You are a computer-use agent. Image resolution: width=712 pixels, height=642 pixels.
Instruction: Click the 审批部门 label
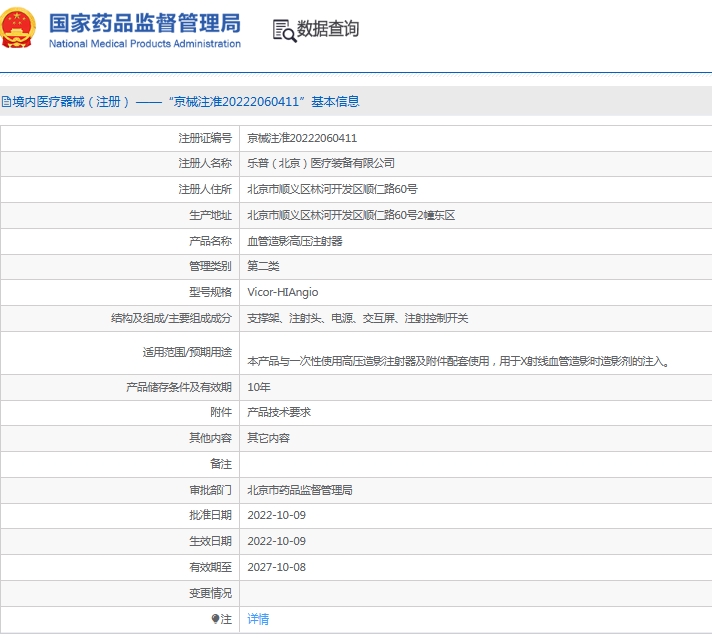(x=211, y=490)
